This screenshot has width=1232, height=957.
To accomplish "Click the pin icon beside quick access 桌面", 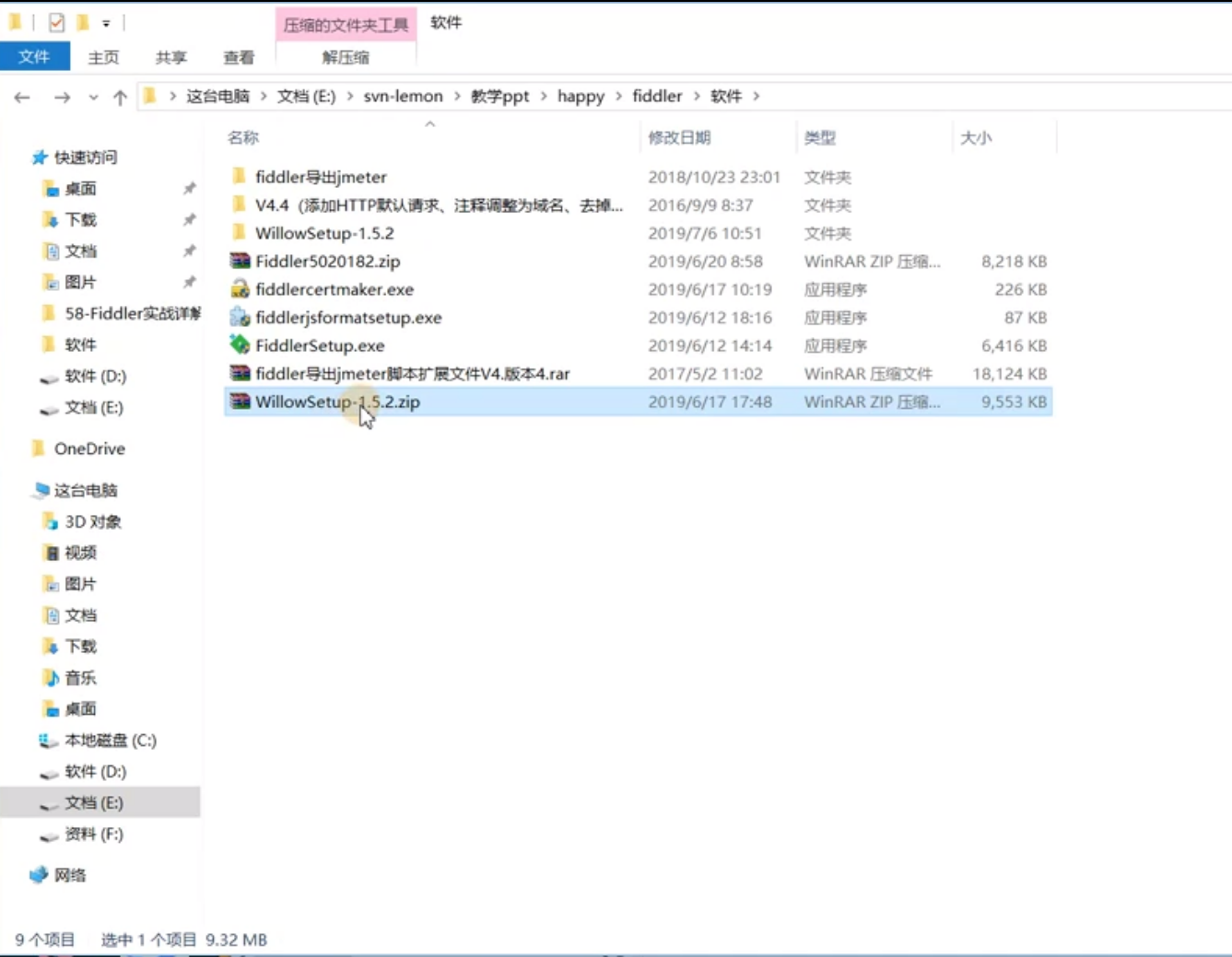I will click(189, 189).
